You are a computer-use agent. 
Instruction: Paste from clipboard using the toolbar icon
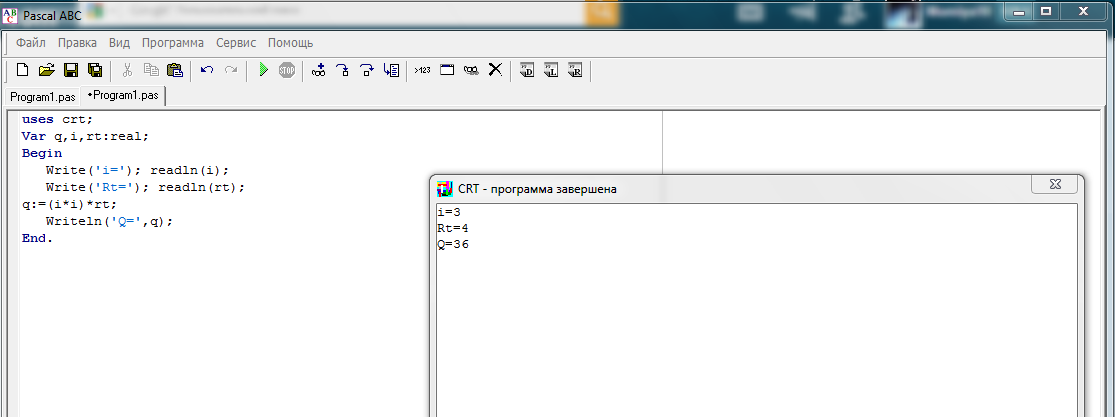pyautogui.click(x=174, y=70)
